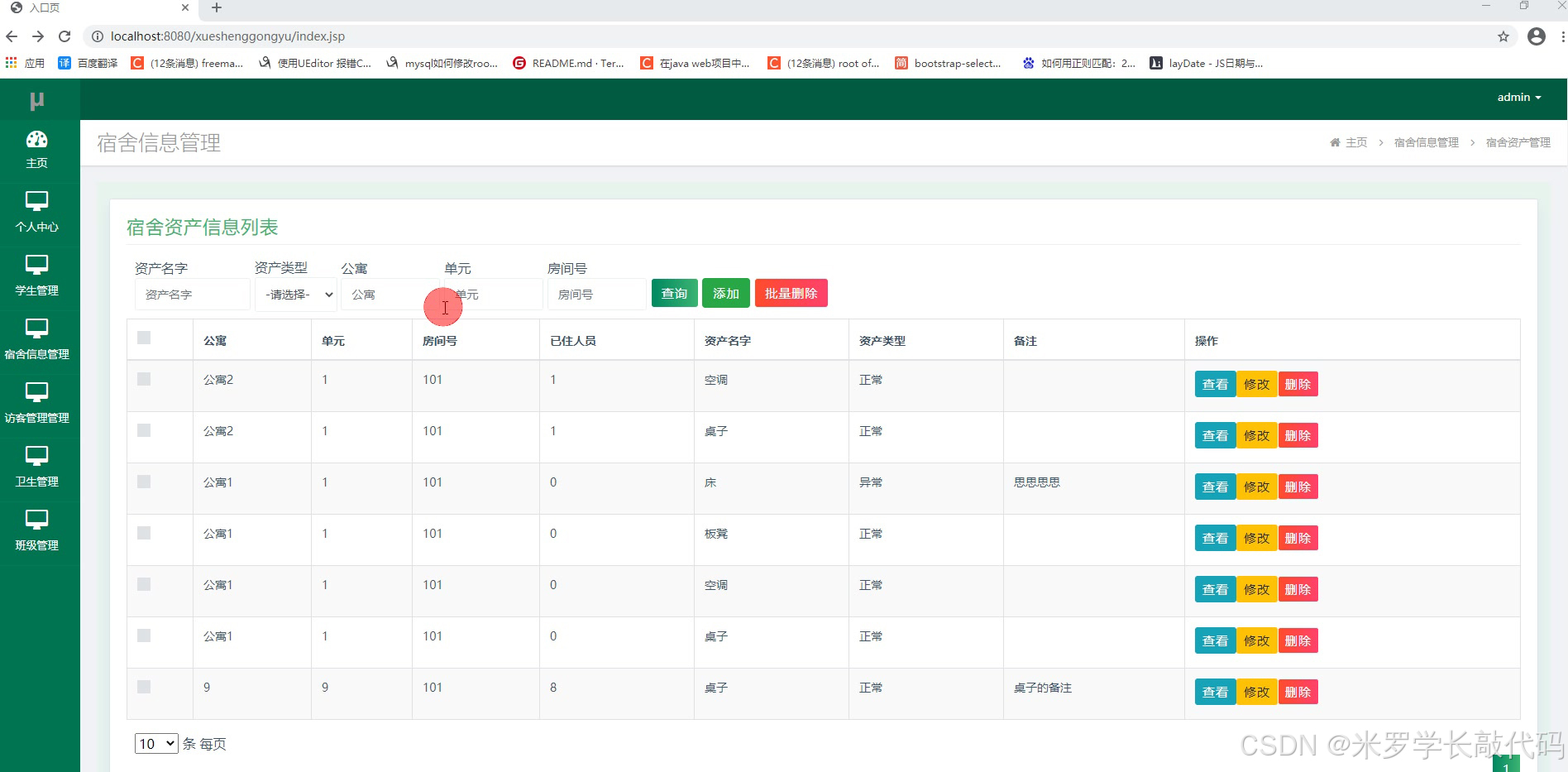Focus the 资产名字 input field
The height and width of the screenshot is (772, 1568).
tap(192, 295)
